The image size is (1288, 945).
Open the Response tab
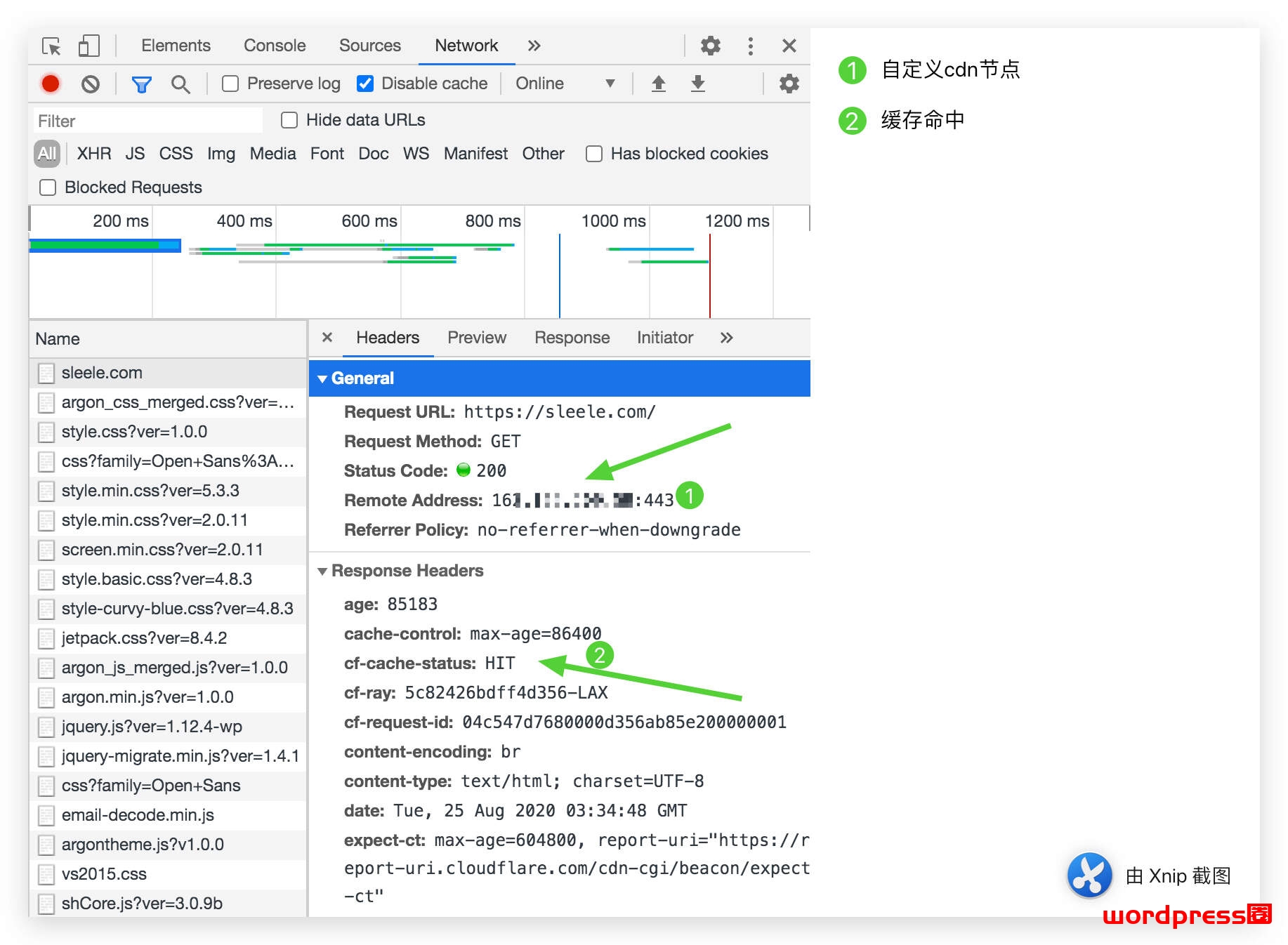[572, 338]
